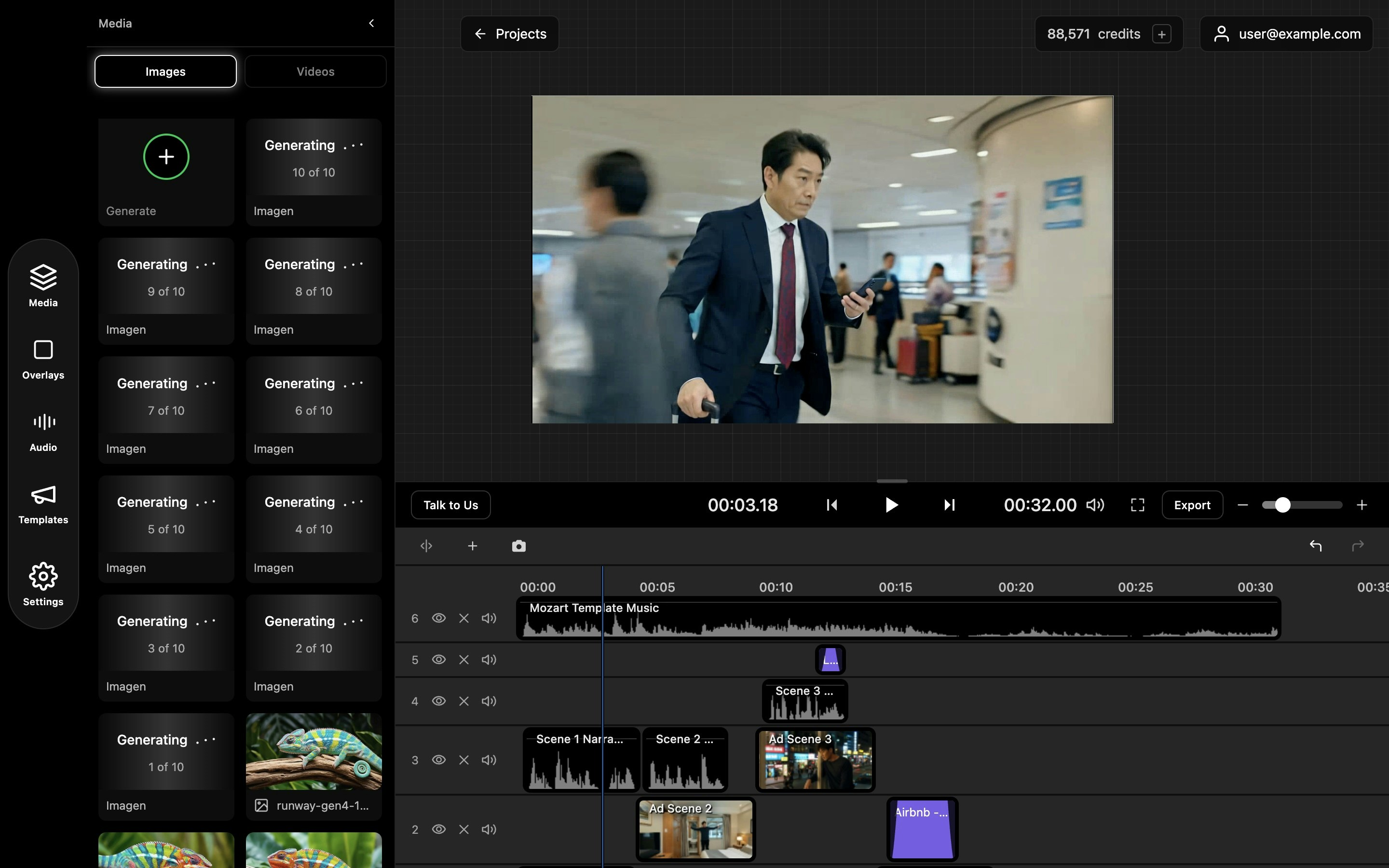The image size is (1389, 868).
Task: Open the Templates panel
Action: pos(42,504)
